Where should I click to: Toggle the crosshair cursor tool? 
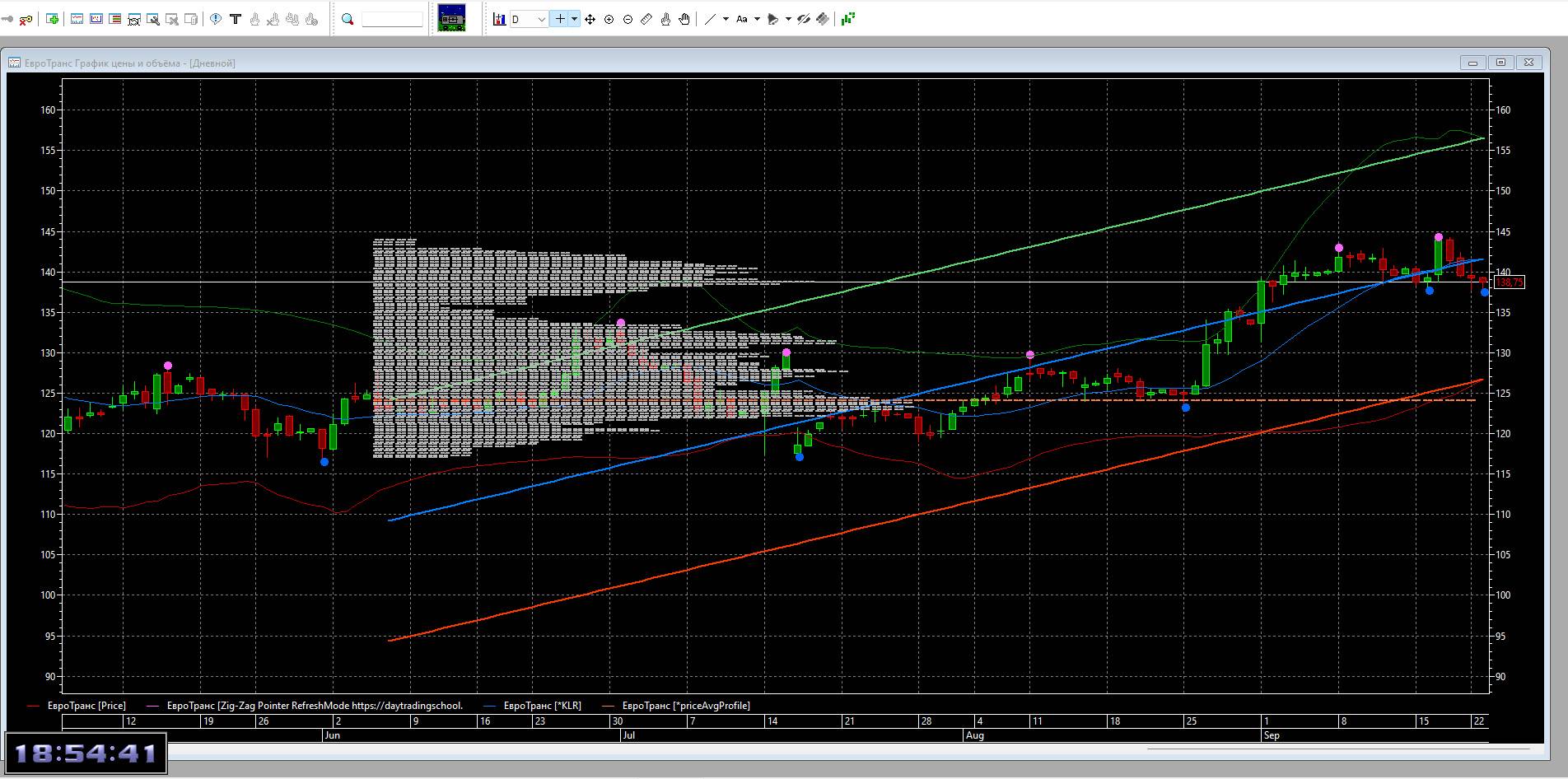tap(560, 19)
